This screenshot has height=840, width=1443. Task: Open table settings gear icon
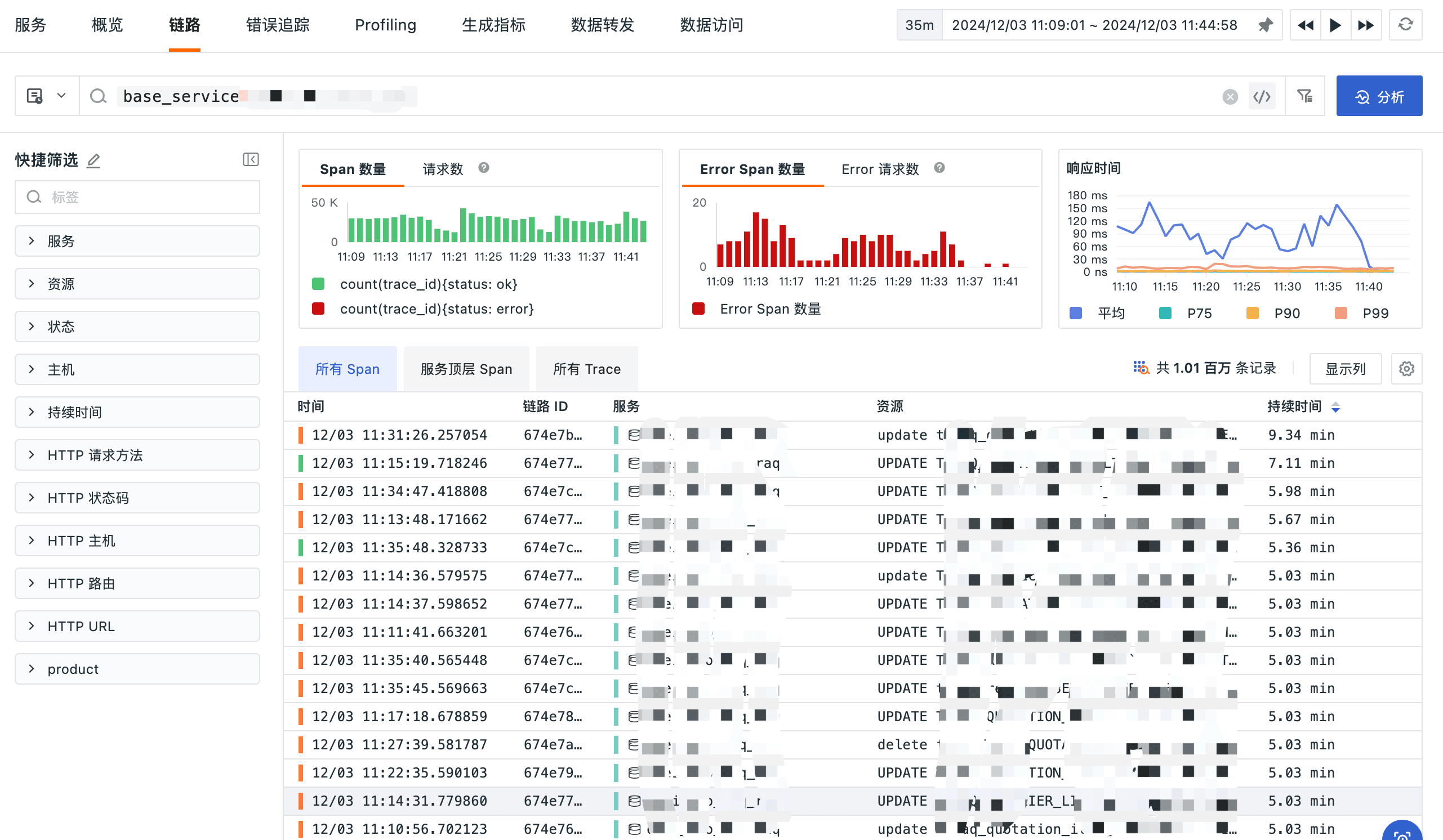coord(1406,369)
